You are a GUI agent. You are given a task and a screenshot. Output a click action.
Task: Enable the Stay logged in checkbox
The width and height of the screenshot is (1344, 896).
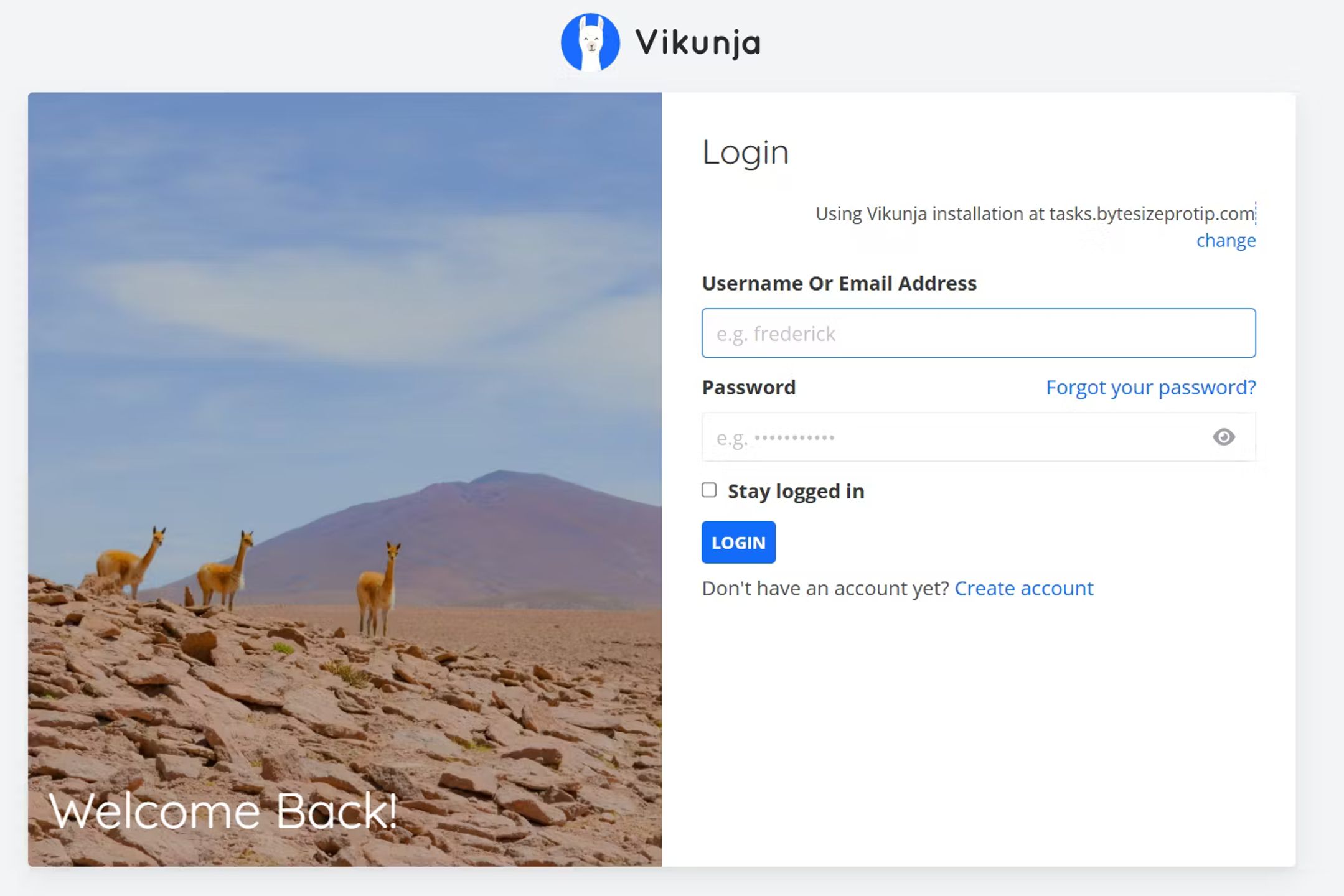(709, 490)
